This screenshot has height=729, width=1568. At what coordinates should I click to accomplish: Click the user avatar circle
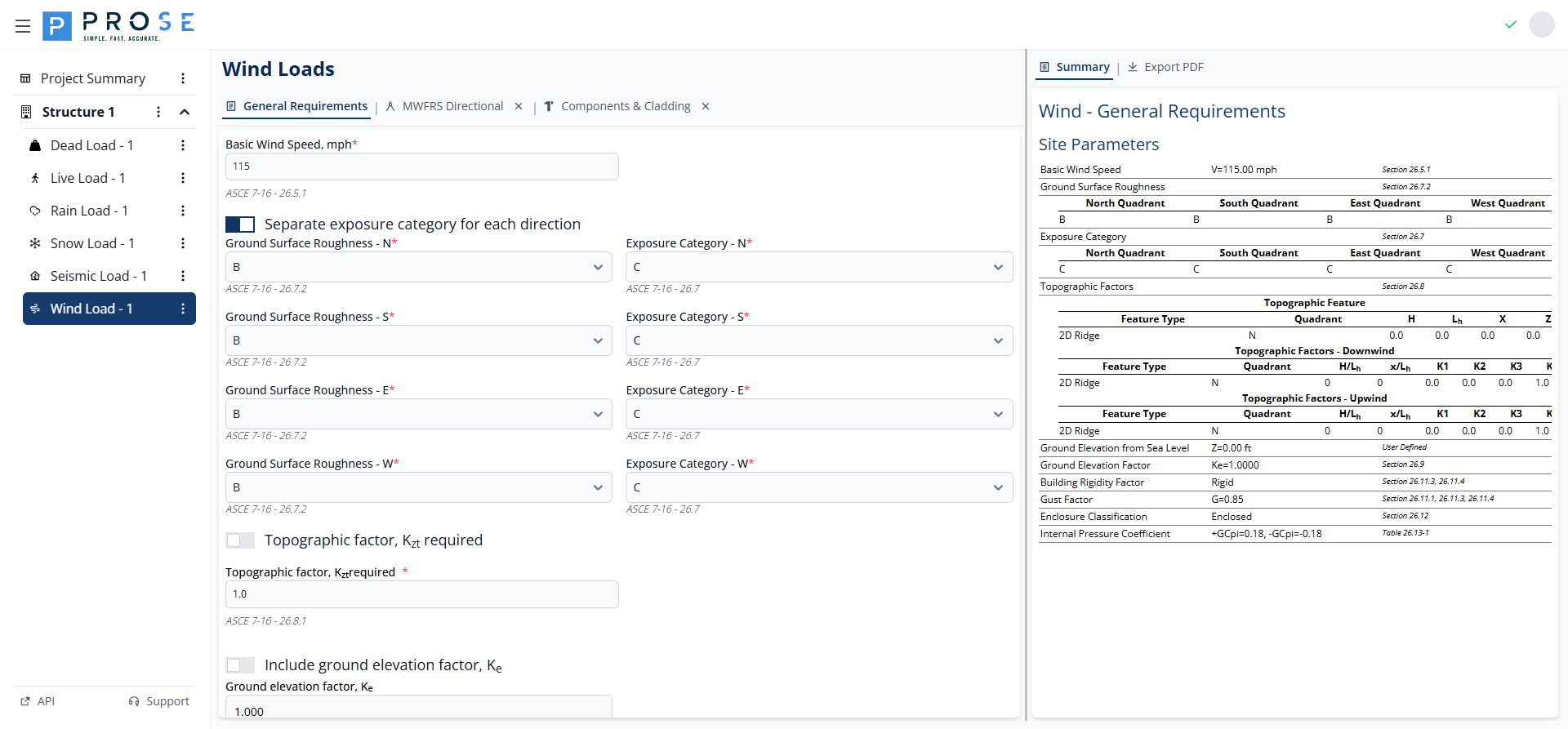coord(1541,24)
